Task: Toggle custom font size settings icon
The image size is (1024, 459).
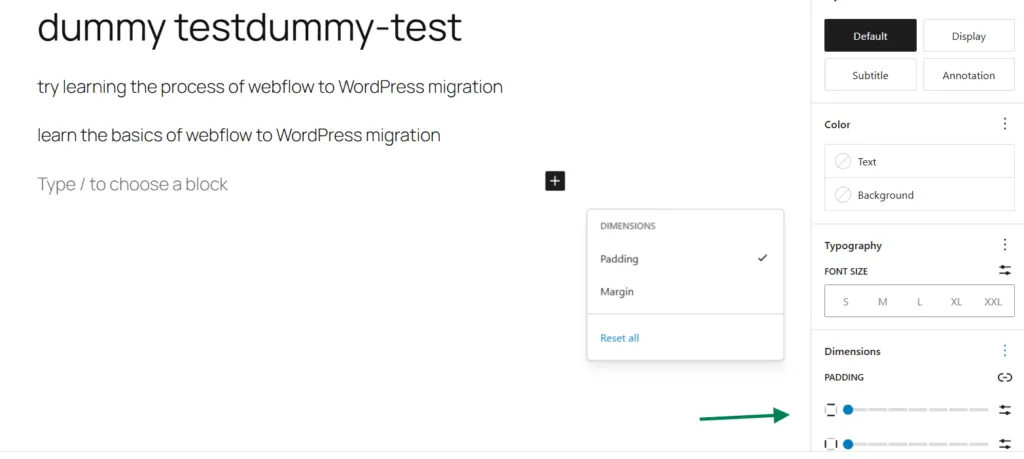Action: 1004,270
